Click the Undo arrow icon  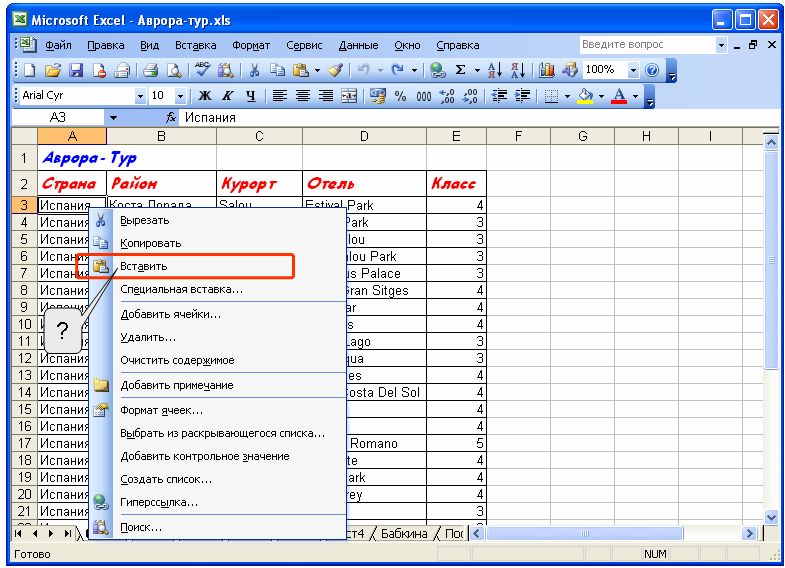click(363, 71)
